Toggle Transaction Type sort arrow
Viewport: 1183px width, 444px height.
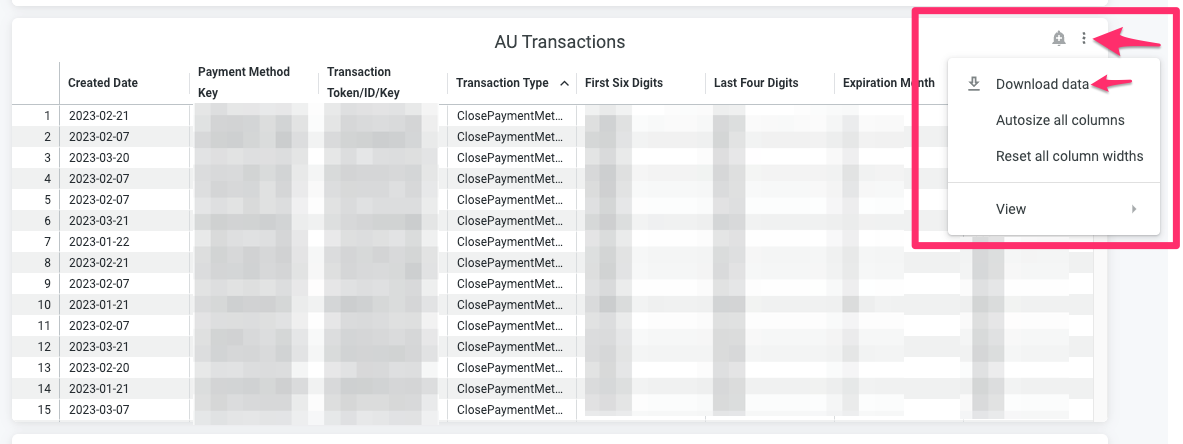564,83
